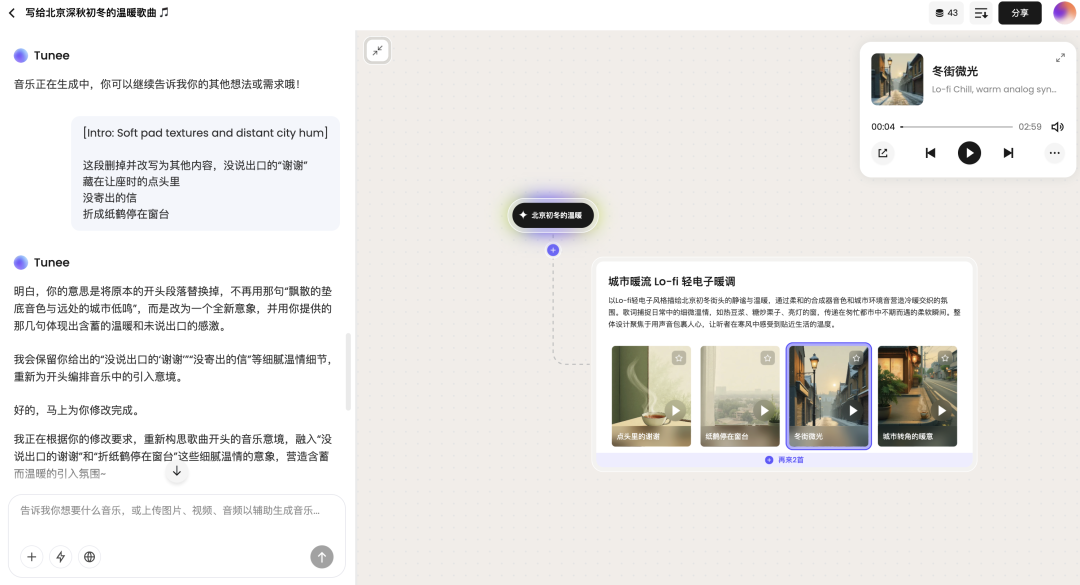Click the 冬街微光 cover in player

(x=897, y=79)
